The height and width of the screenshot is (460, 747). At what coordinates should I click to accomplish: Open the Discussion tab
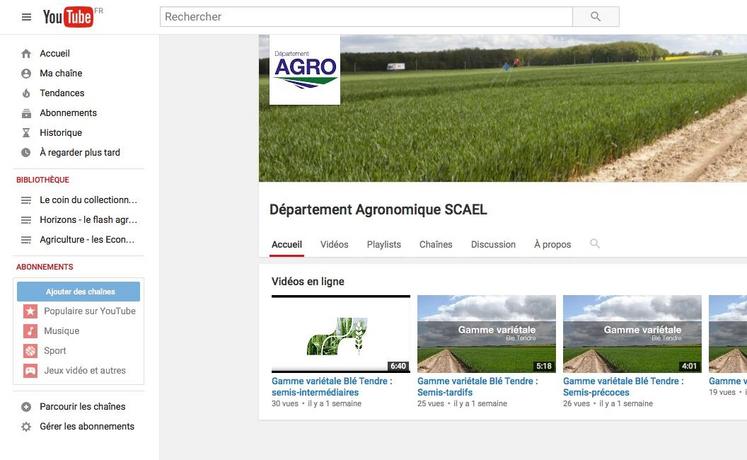tap(493, 245)
